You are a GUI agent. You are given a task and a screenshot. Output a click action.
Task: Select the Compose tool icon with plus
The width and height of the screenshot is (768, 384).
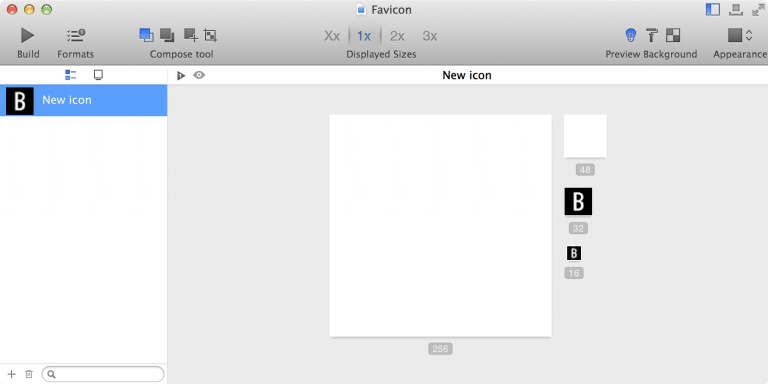[x=191, y=35]
